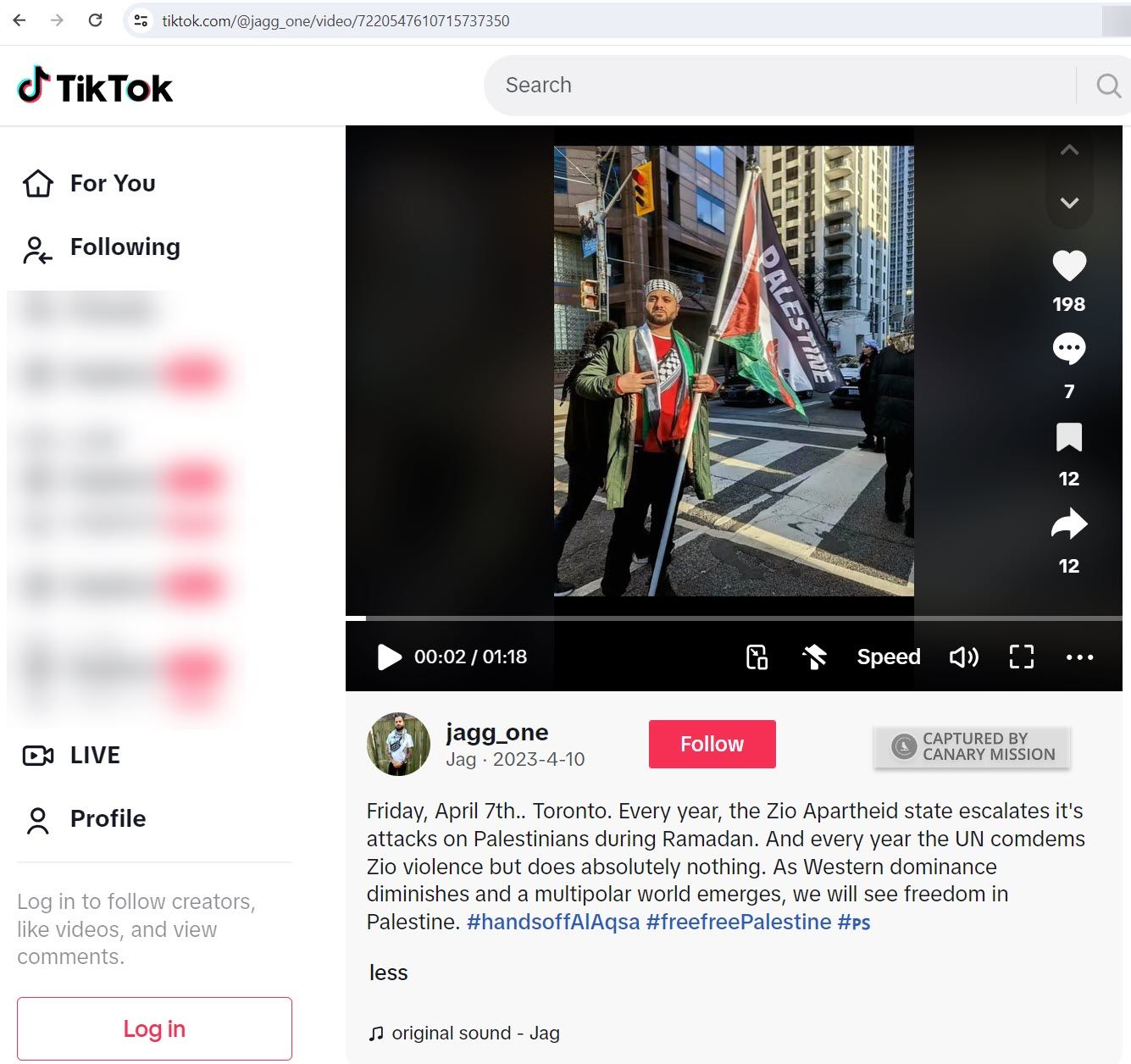Image resolution: width=1131 pixels, height=1064 pixels.
Task: Reload the page in browser
Action: 96,20
